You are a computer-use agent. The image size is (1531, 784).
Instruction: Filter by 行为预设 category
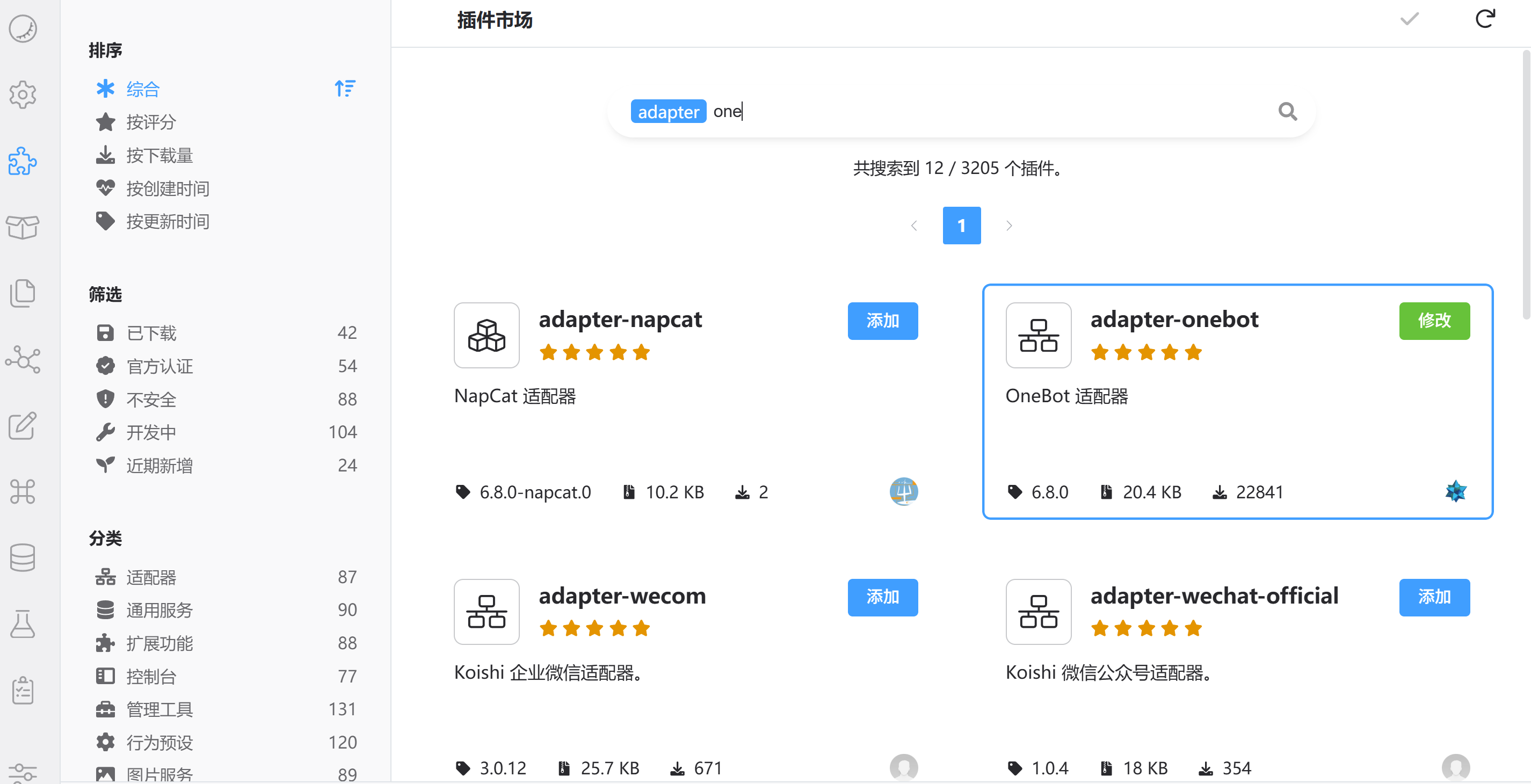click(x=225, y=743)
